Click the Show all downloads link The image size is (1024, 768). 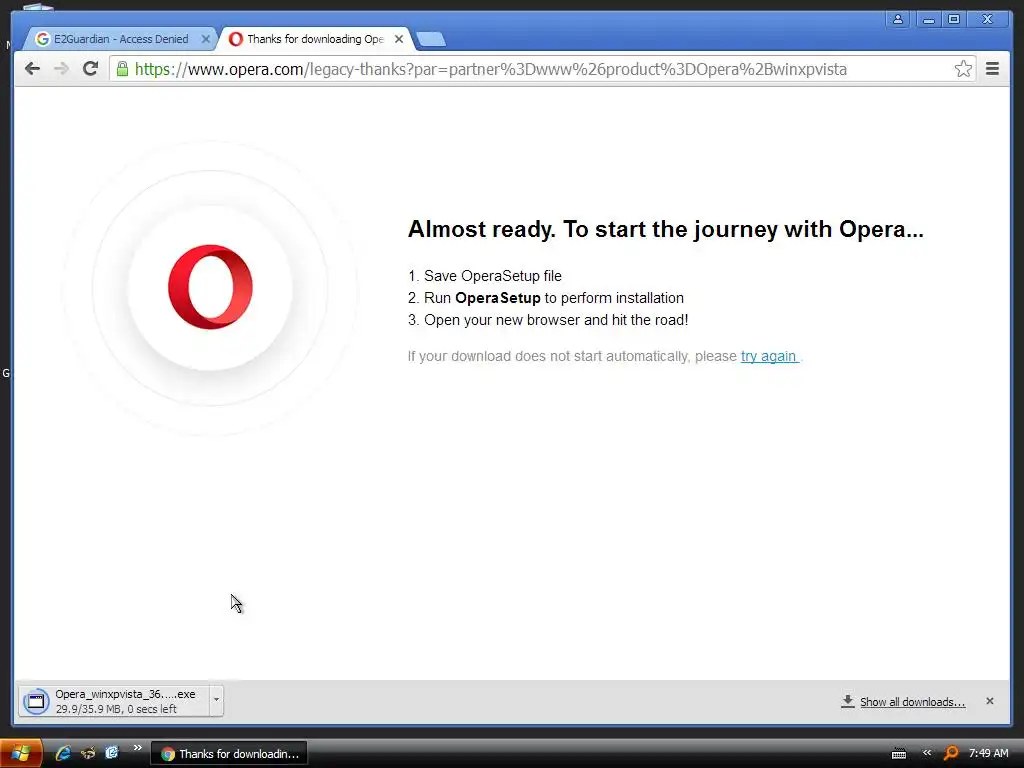pyautogui.click(x=912, y=702)
